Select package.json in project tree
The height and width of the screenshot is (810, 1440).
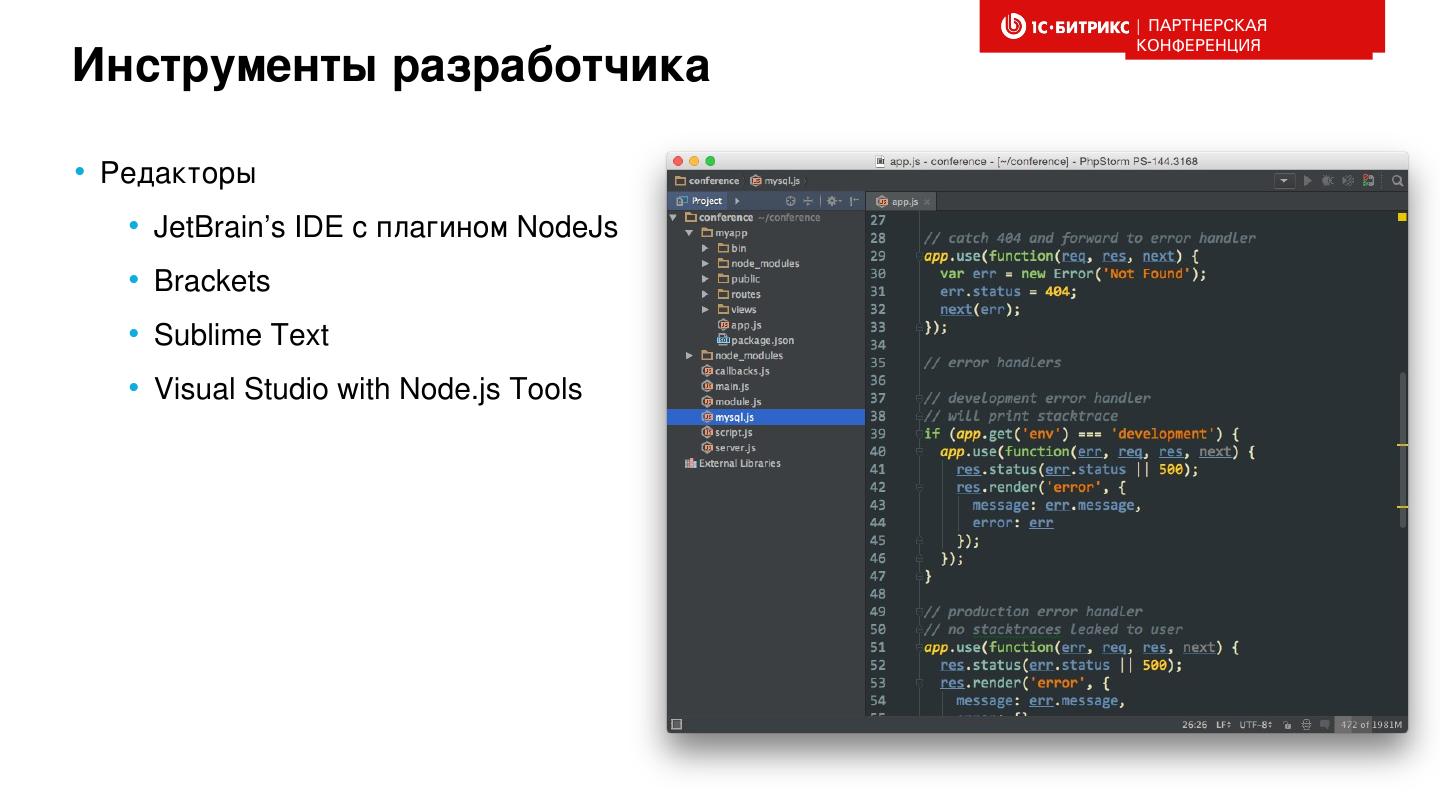(755, 340)
